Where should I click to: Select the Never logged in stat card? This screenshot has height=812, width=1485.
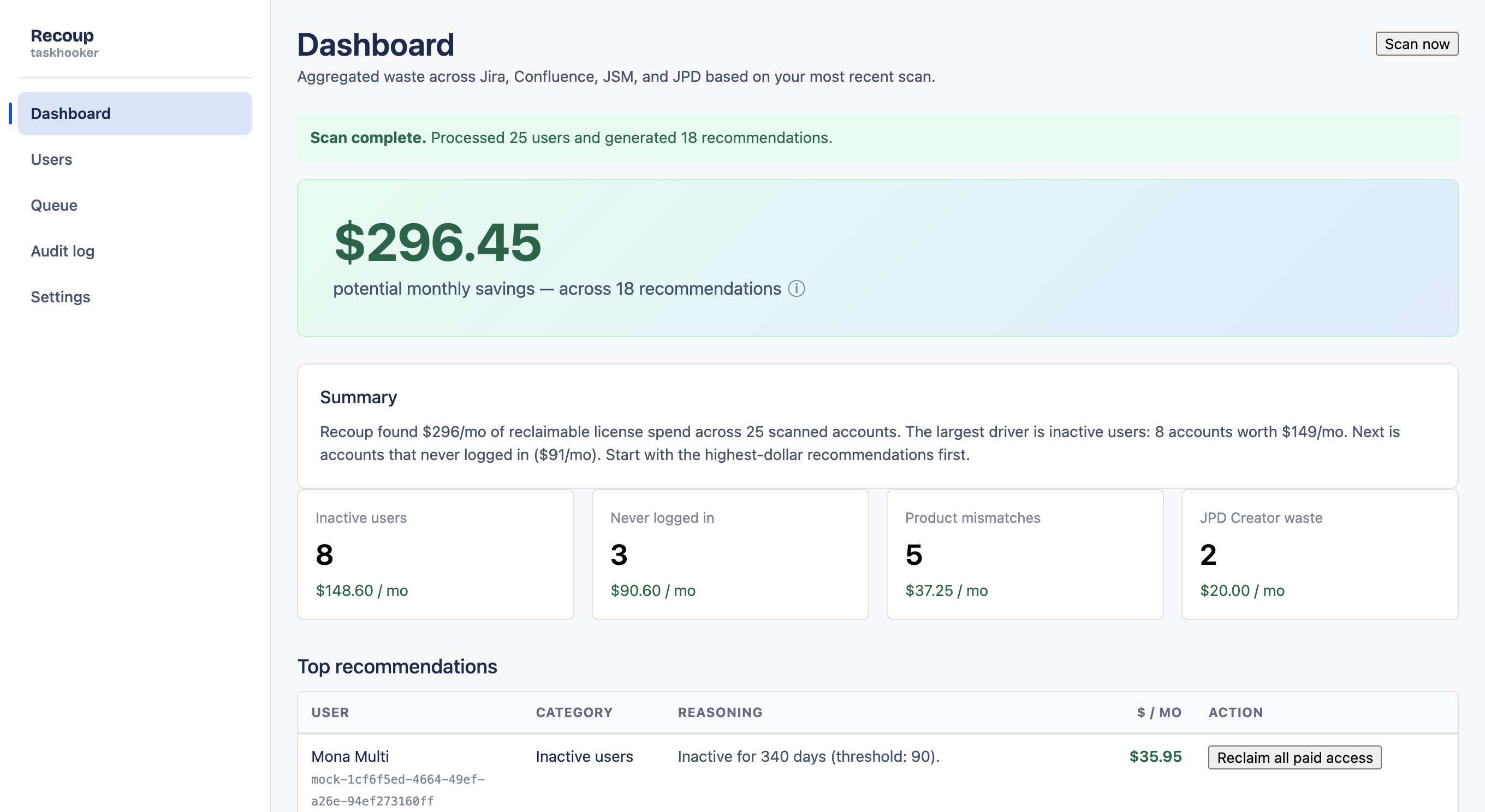730,554
